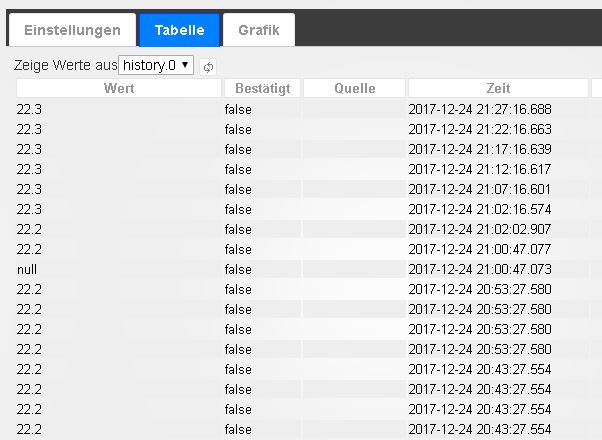
Task: Click the refresh icon beside history dropdown
Action: [x=209, y=67]
